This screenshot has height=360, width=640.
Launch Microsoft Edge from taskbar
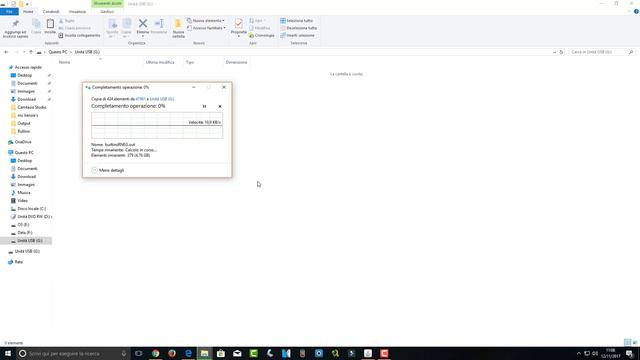188,353
